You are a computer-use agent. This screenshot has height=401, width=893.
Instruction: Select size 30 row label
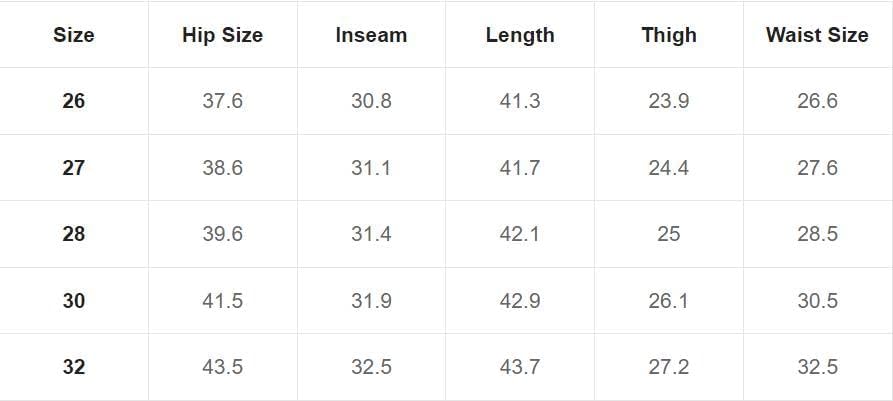tap(73, 301)
